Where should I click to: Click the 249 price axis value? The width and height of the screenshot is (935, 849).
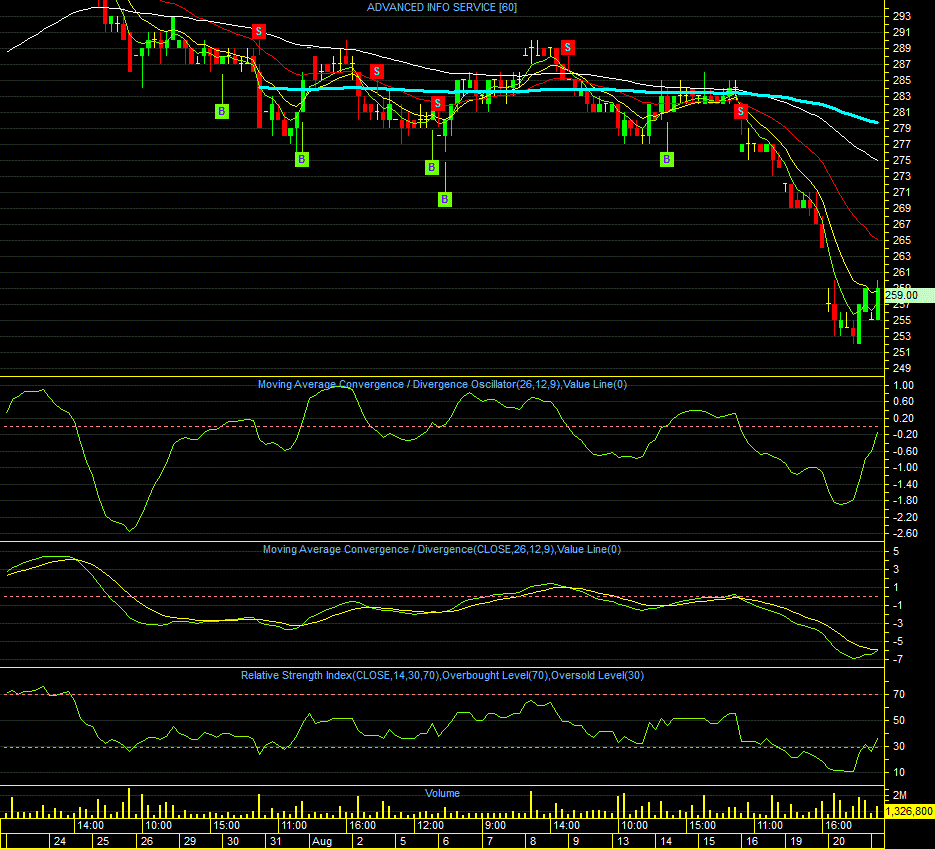pyautogui.click(x=902, y=368)
